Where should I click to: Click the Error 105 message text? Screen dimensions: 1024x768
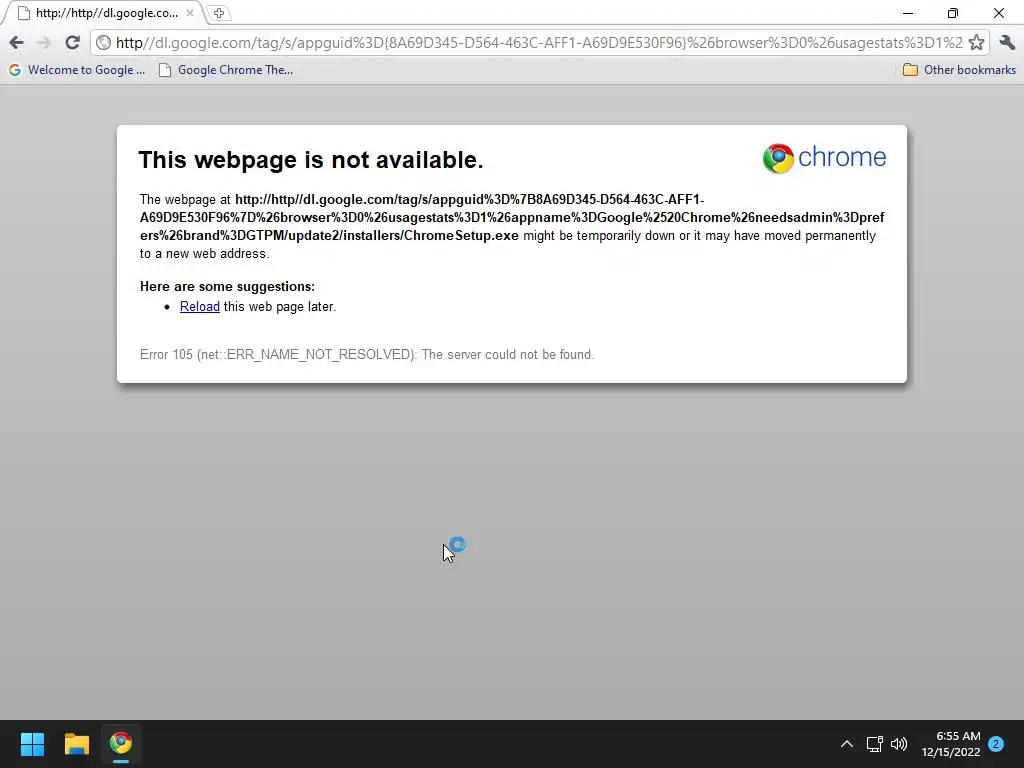(367, 355)
